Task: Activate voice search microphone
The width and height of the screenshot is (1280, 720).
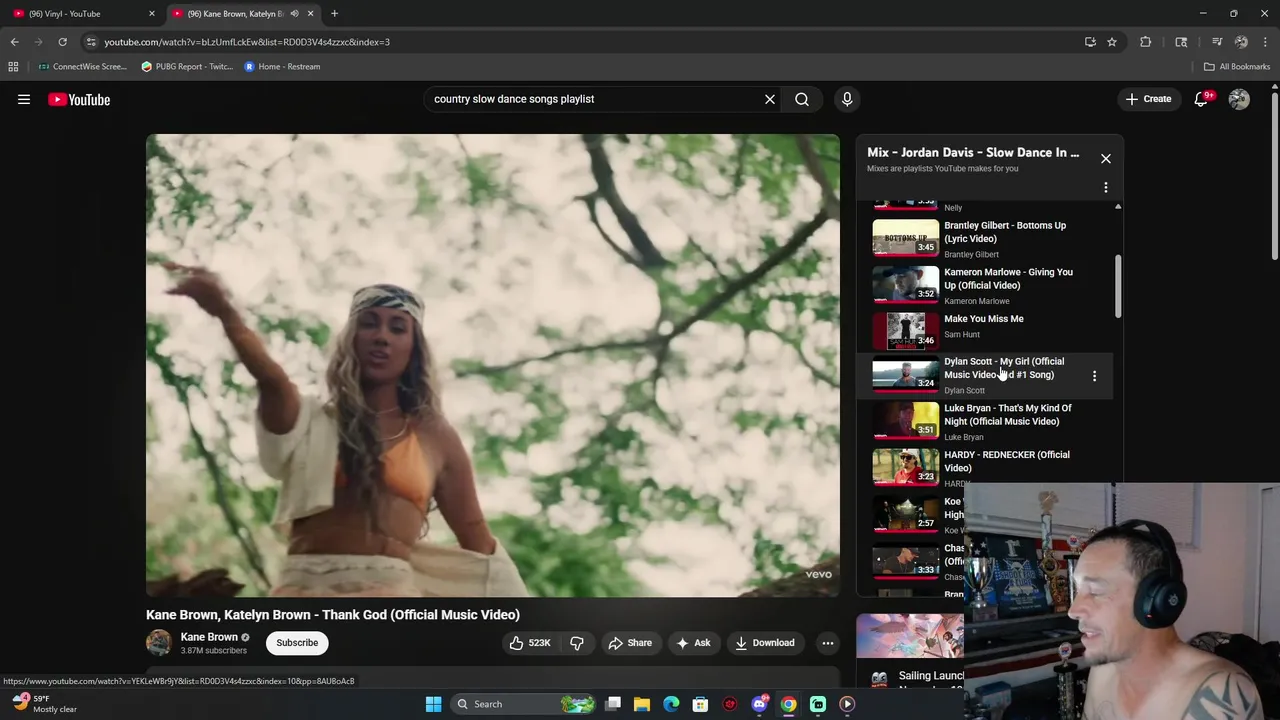Action: point(847,99)
